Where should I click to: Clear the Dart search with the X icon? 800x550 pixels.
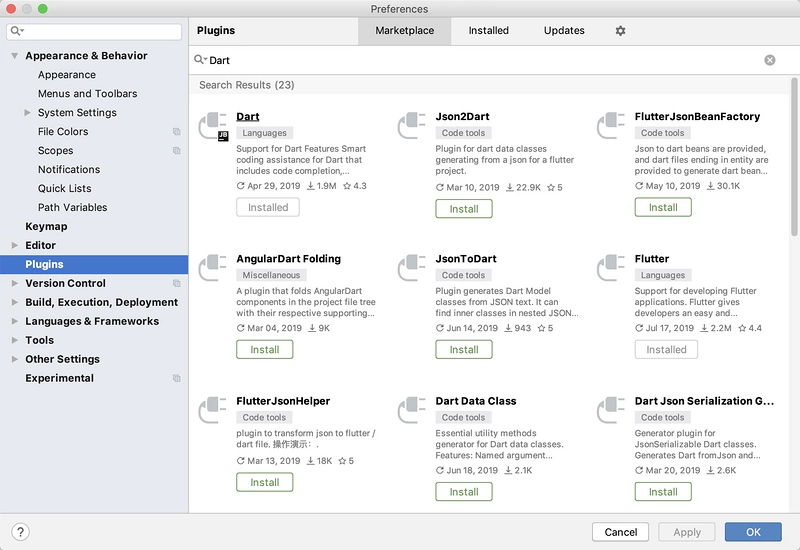769,60
